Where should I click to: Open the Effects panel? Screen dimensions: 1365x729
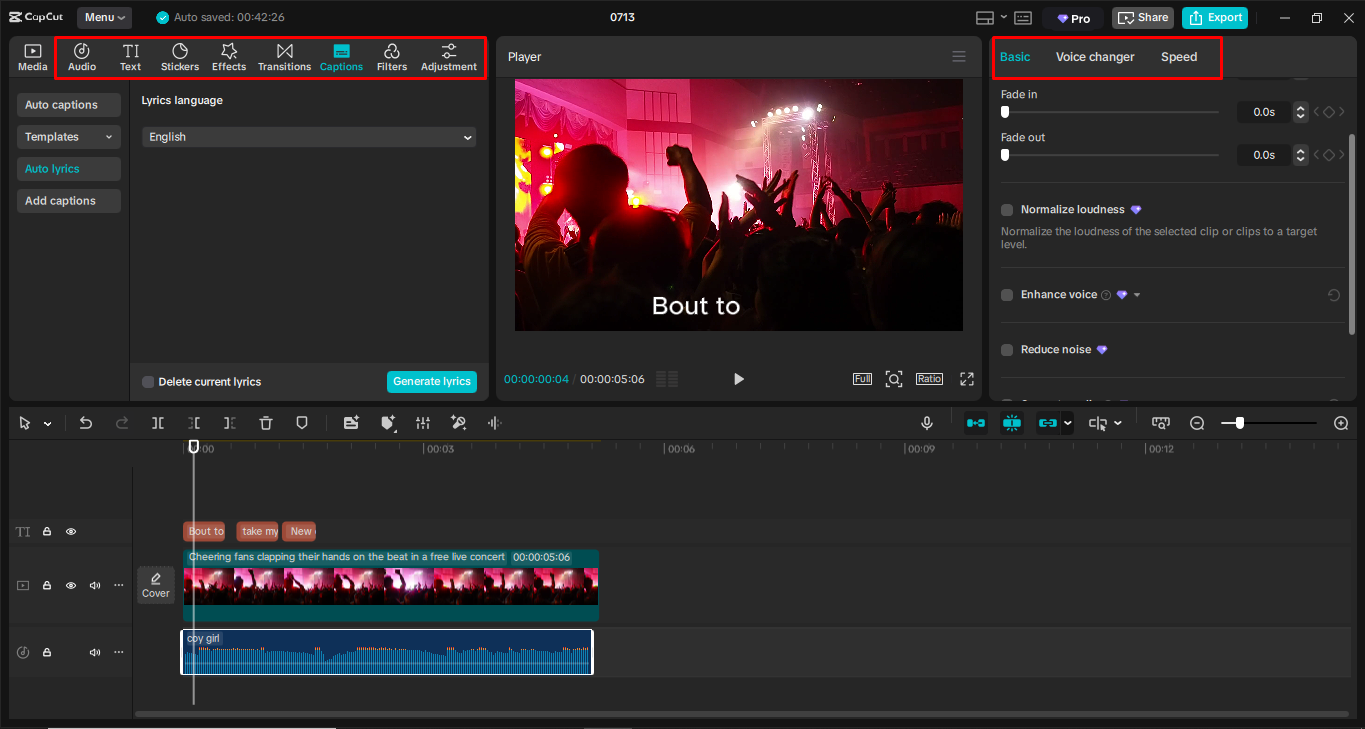228,56
